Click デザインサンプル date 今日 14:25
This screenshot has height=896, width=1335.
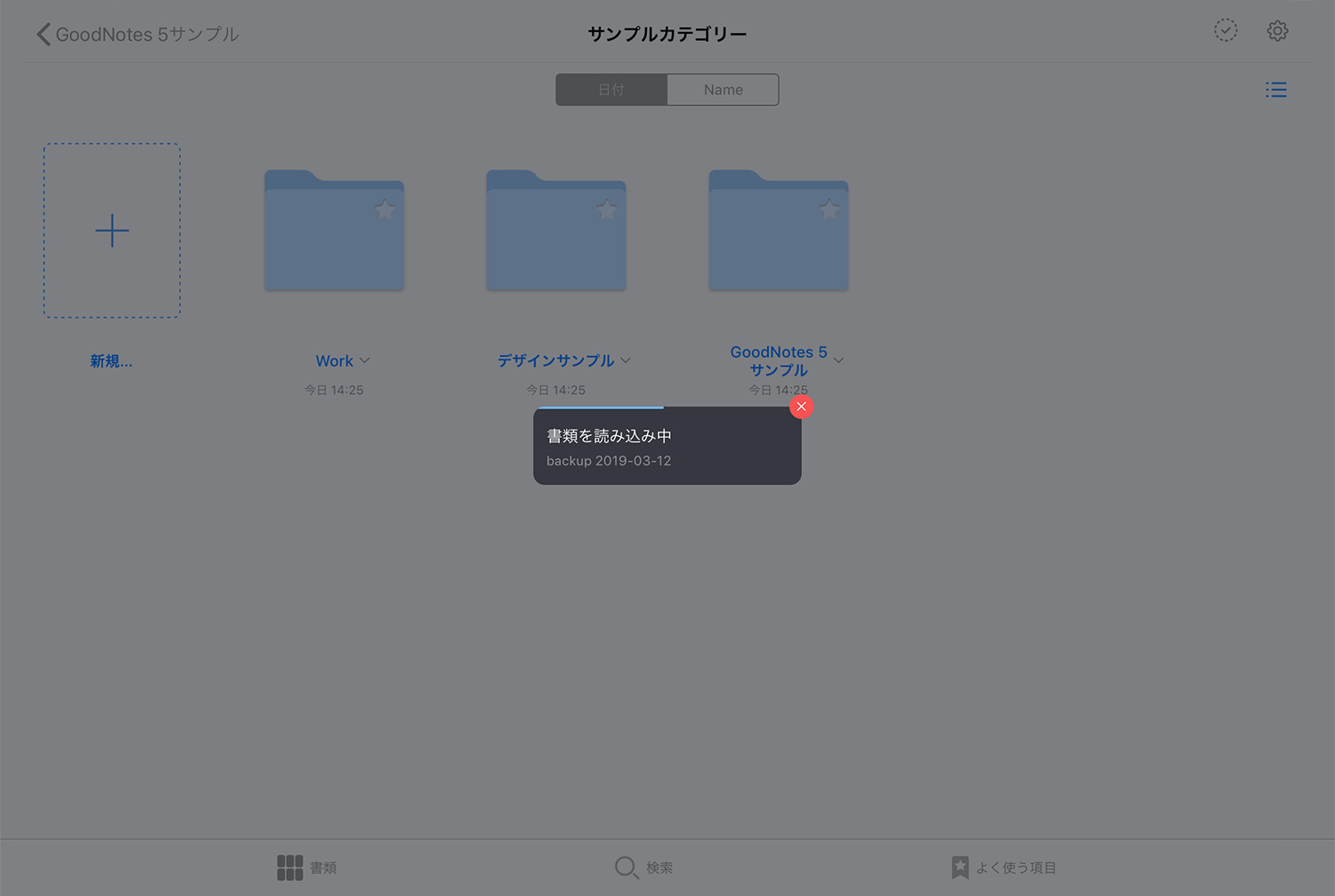(x=555, y=390)
